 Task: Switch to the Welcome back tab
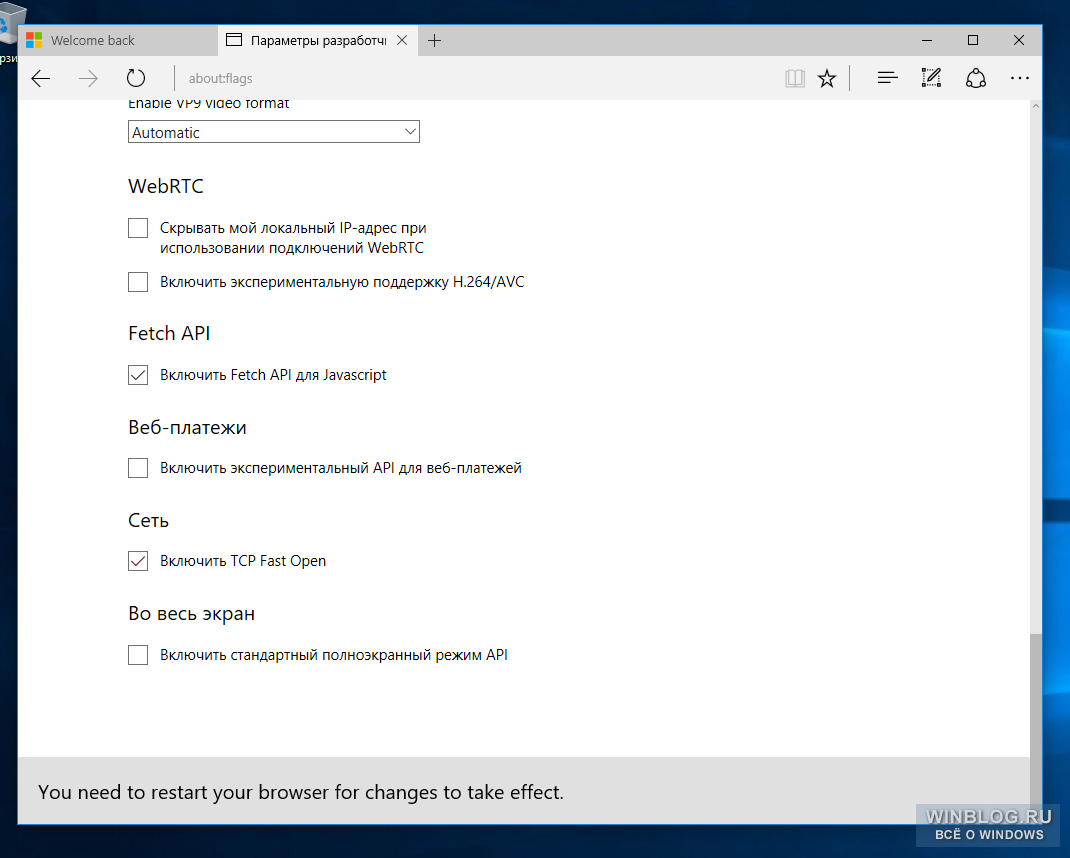point(117,40)
